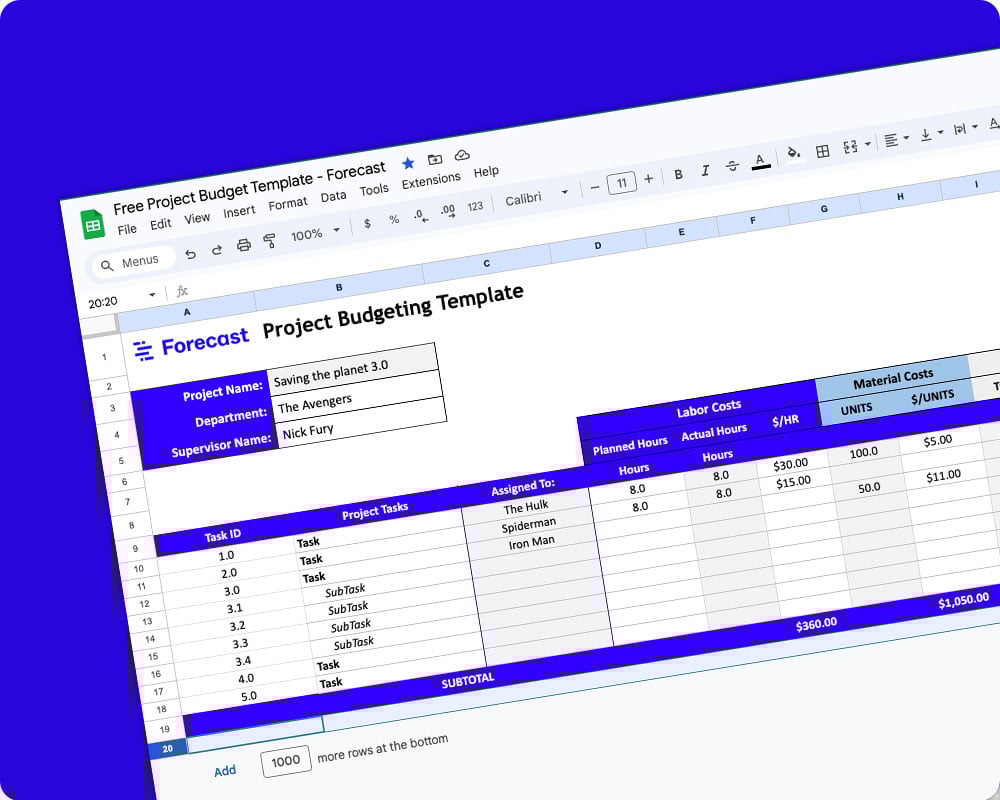The height and width of the screenshot is (800, 1000).
Task: Click the document title text
Action: pos(249,188)
